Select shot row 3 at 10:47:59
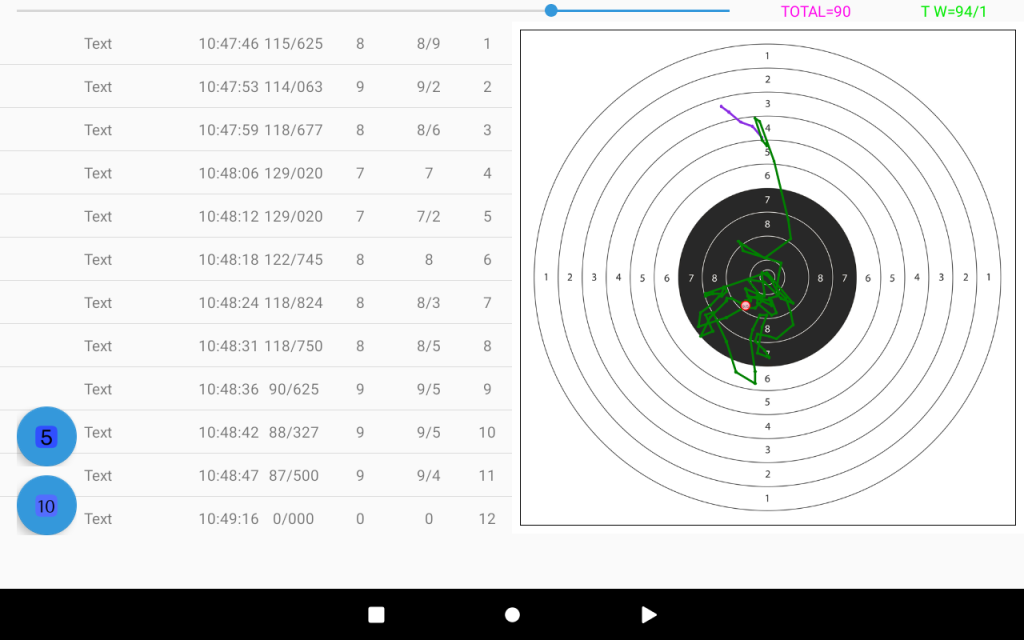Image resolution: width=1024 pixels, height=640 pixels. click(x=260, y=130)
